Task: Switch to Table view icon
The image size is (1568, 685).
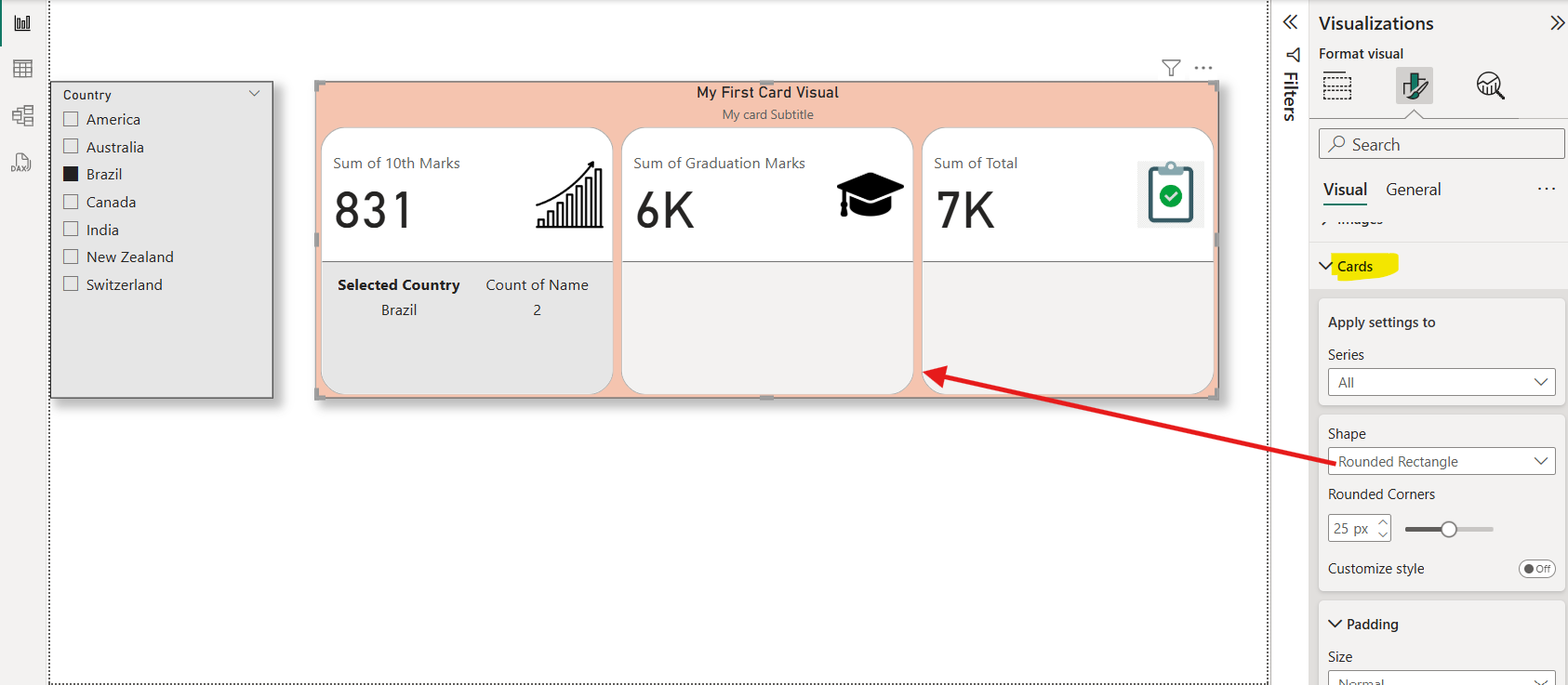Action: [x=22, y=69]
